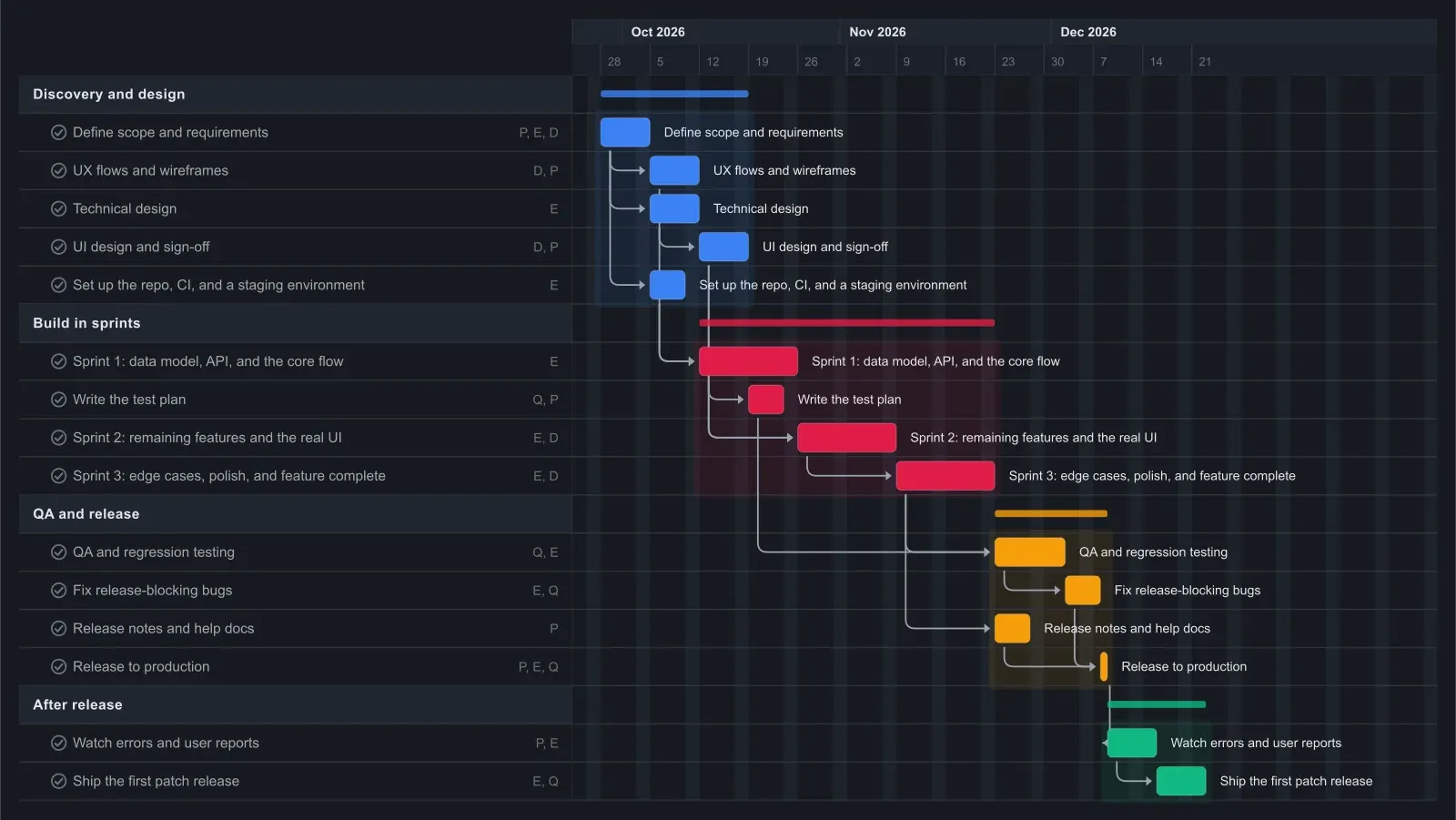
Task: Click the red Build in sprints summary bar
Action: tap(847, 323)
